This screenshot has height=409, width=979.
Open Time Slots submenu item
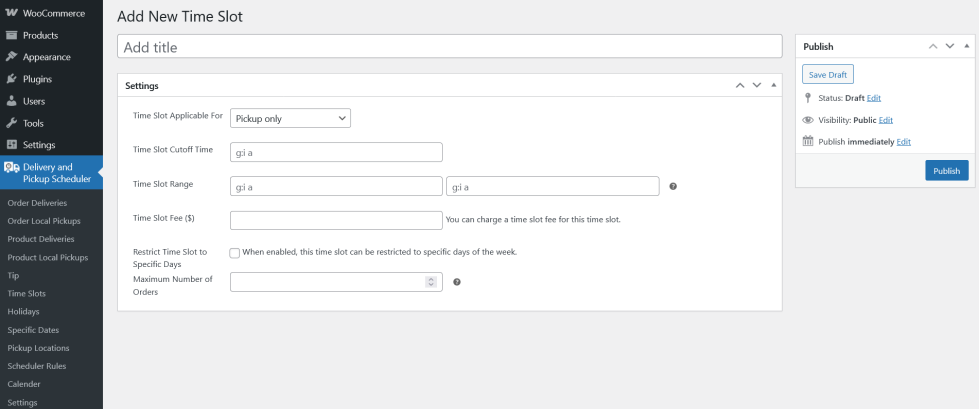coord(26,294)
